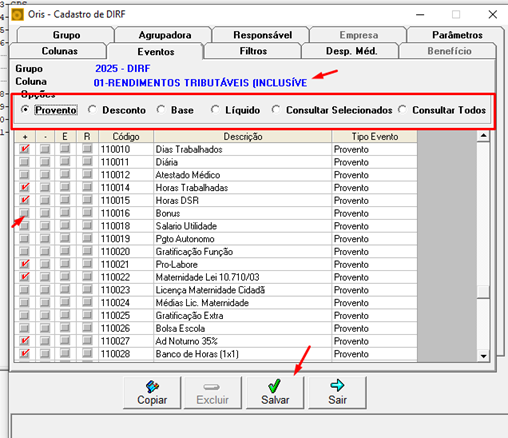
Task: Click the scrollbar up arrow of event list
Action: tap(483, 136)
